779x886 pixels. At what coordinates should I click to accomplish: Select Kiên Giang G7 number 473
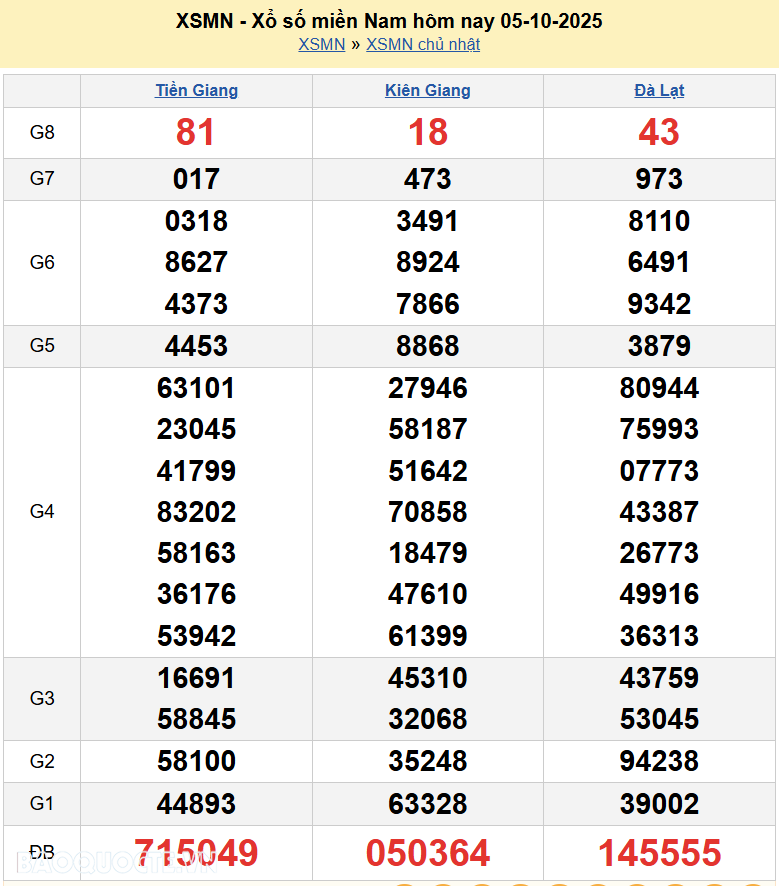coord(427,179)
